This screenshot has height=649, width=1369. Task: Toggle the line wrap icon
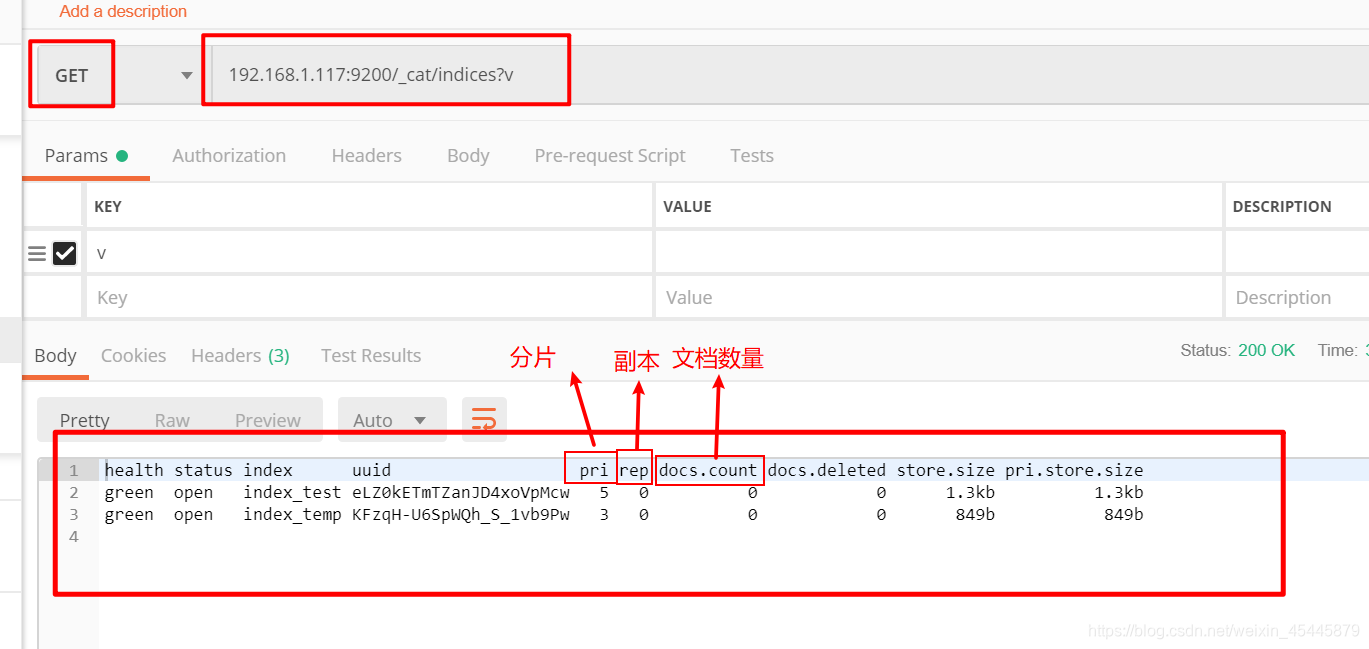point(484,420)
